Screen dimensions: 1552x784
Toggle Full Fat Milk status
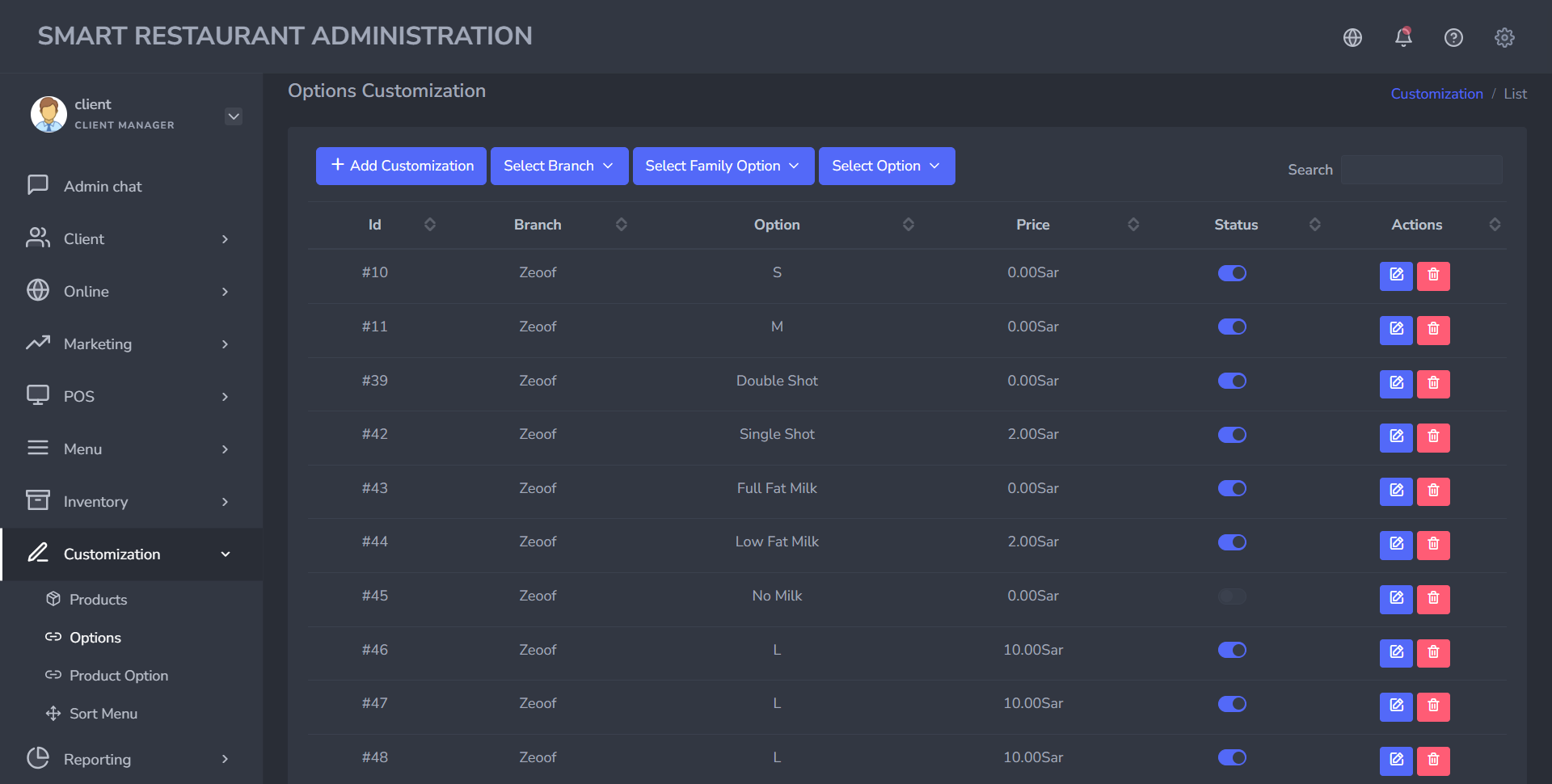[x=1232, y=488]
